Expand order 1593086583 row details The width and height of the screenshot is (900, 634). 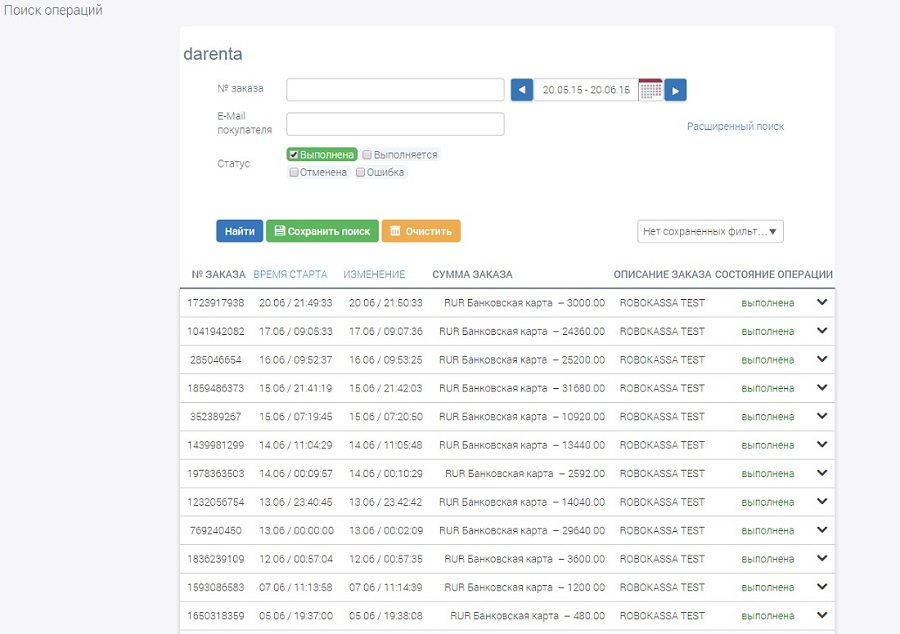pyautogui.click(x=822, y=587)
